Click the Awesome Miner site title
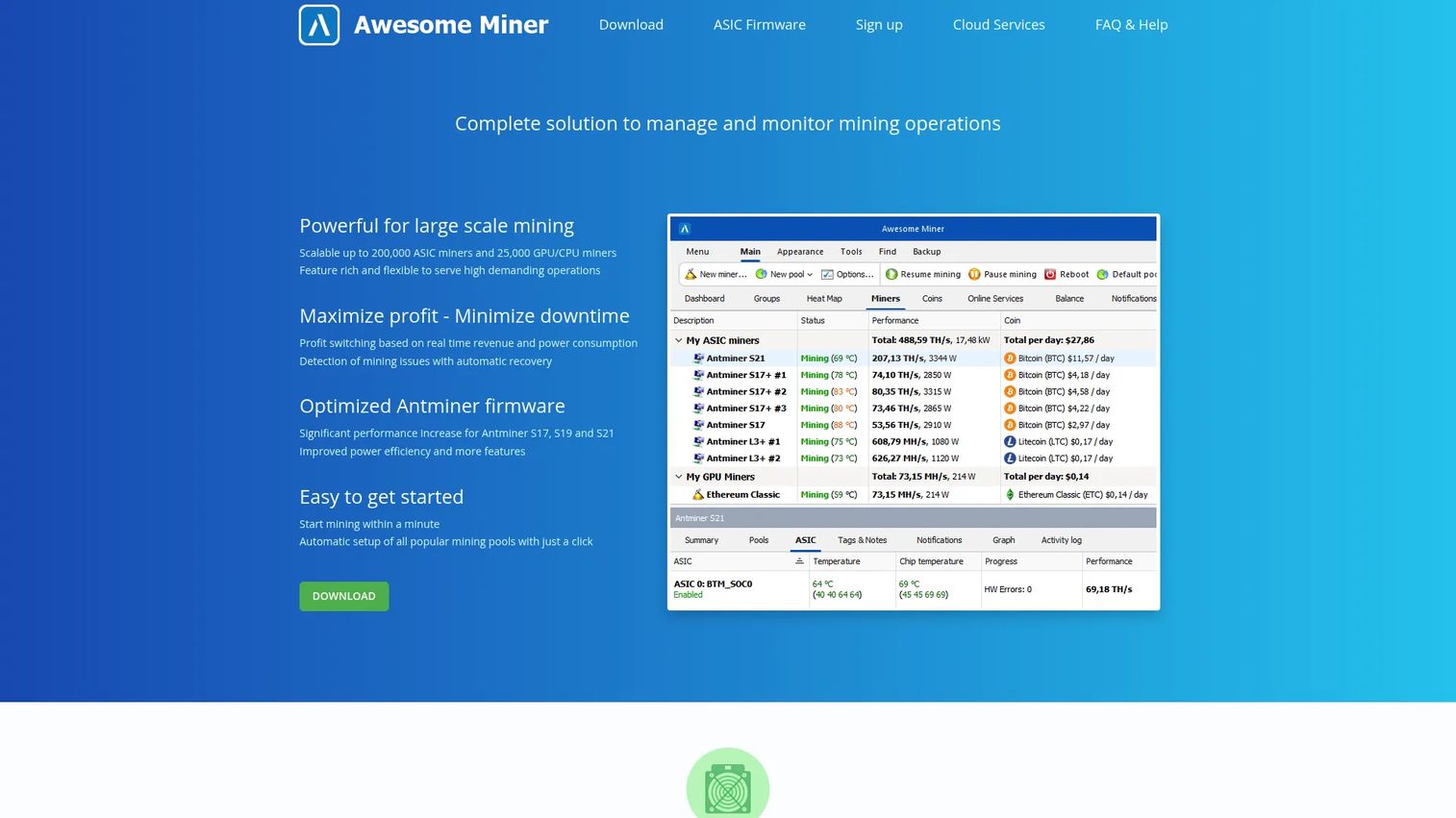The width and height of the screenshot is (1456, 818). click(x=451, y=25)
